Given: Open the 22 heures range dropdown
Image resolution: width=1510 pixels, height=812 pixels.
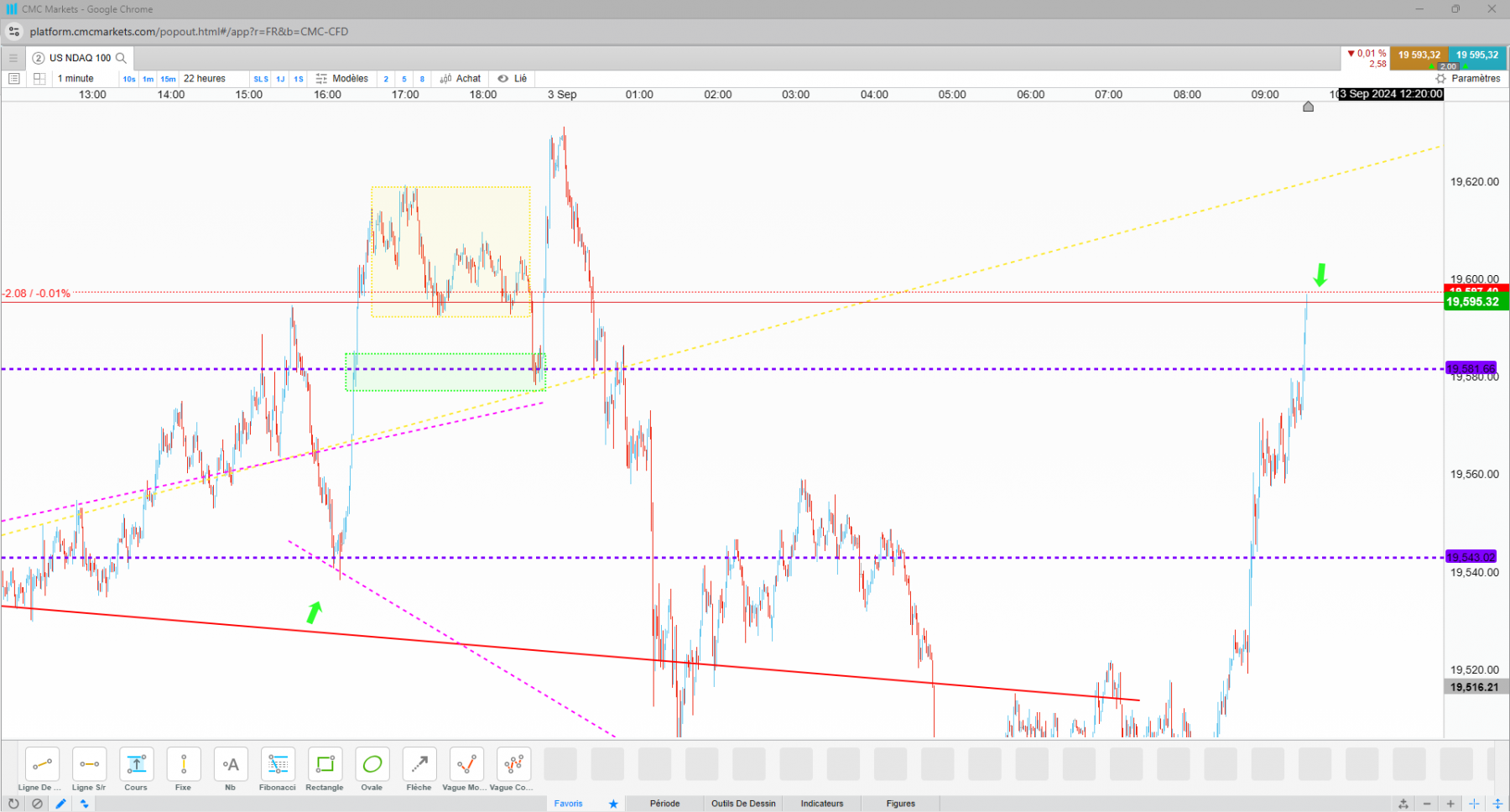Looking at the screenshot, I should point(214,79).
